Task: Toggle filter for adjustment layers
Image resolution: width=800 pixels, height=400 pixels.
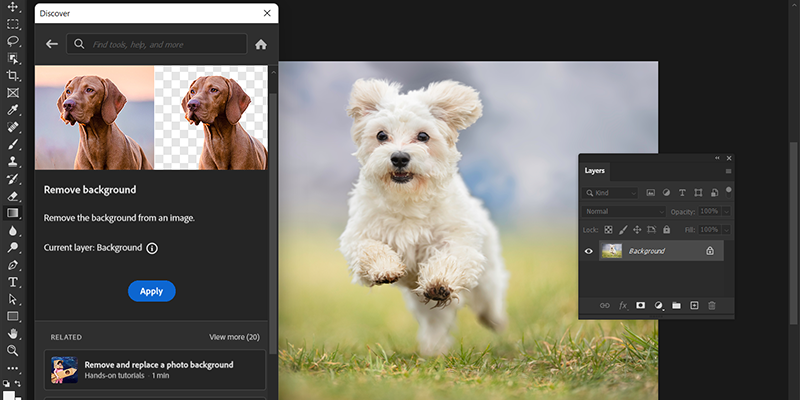Action: point(666,193)
